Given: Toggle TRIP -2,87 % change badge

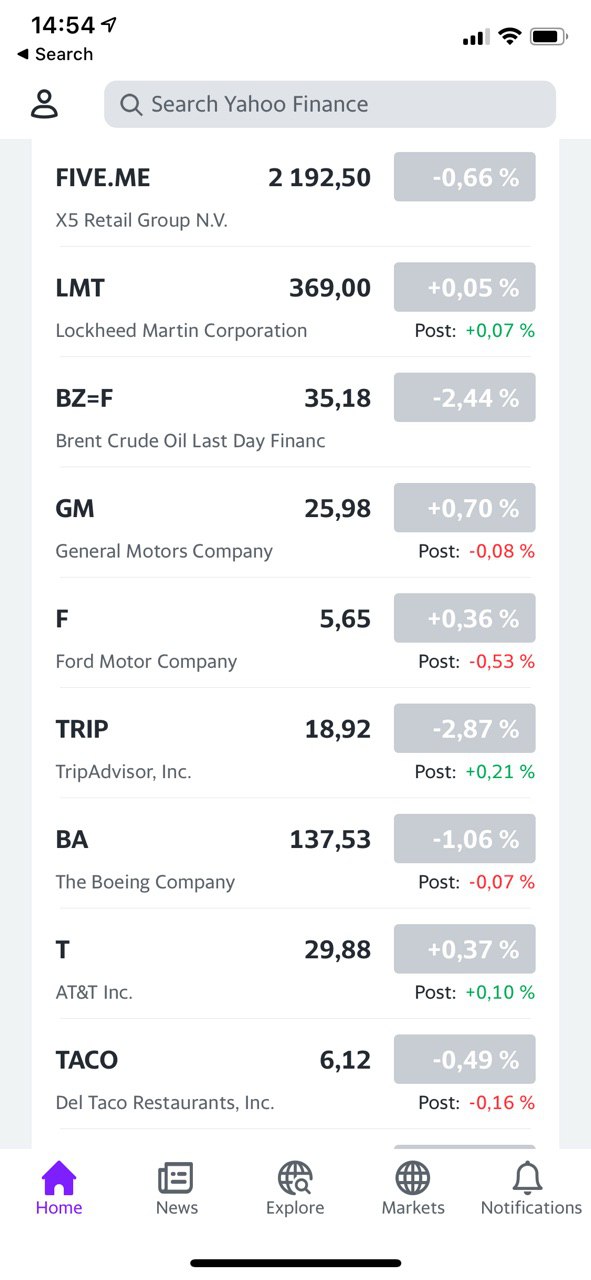Looking at the screenshot, I should coord(464,728).
